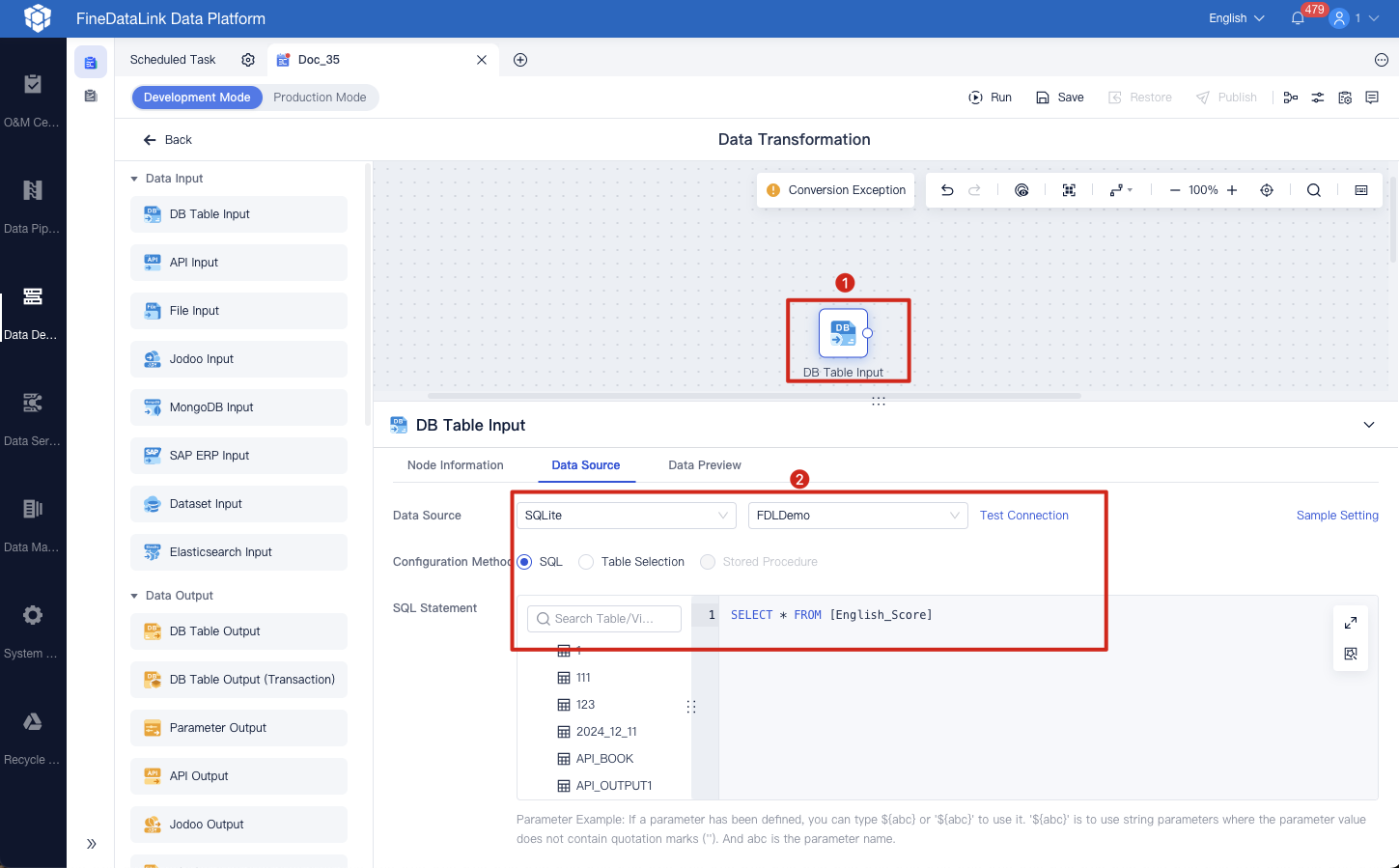
Task: Select the Table Selection radio
Action: 586,562
